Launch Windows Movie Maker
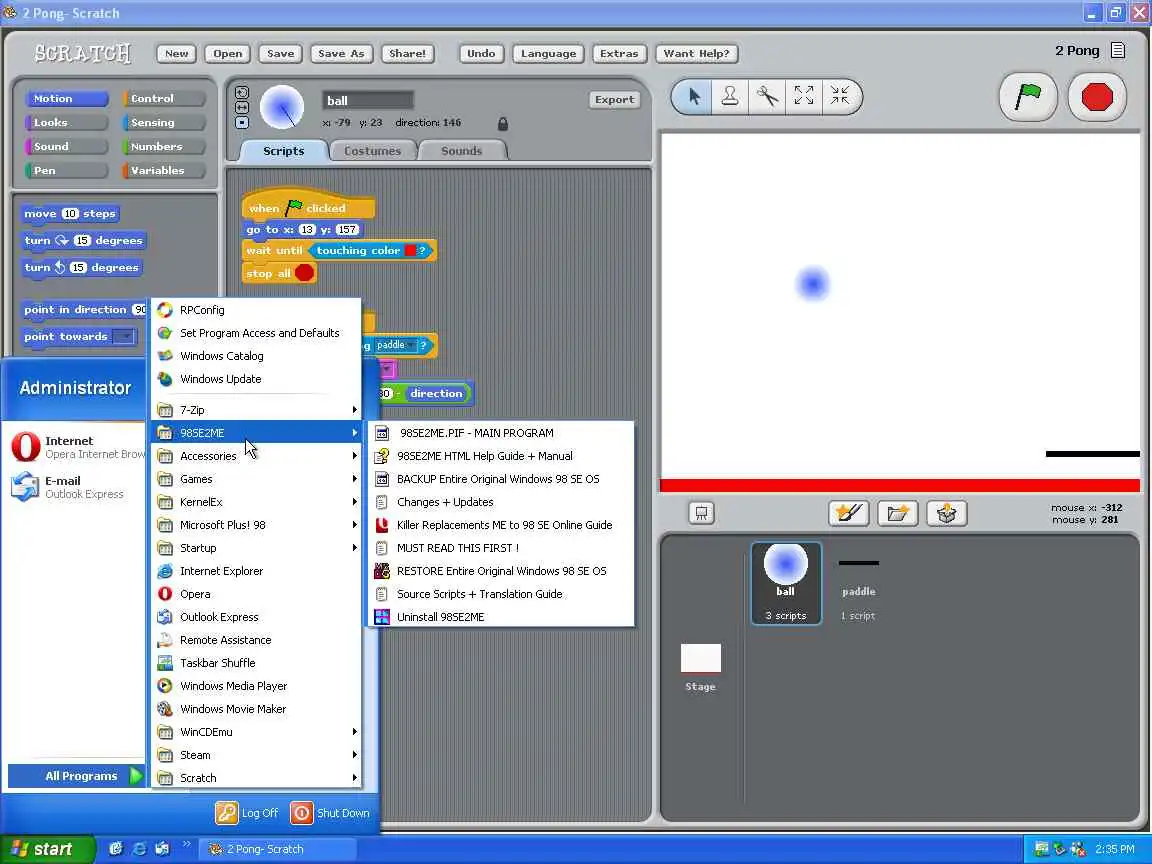The width and height of the screenshot is (1152, 864). [256, 709]
